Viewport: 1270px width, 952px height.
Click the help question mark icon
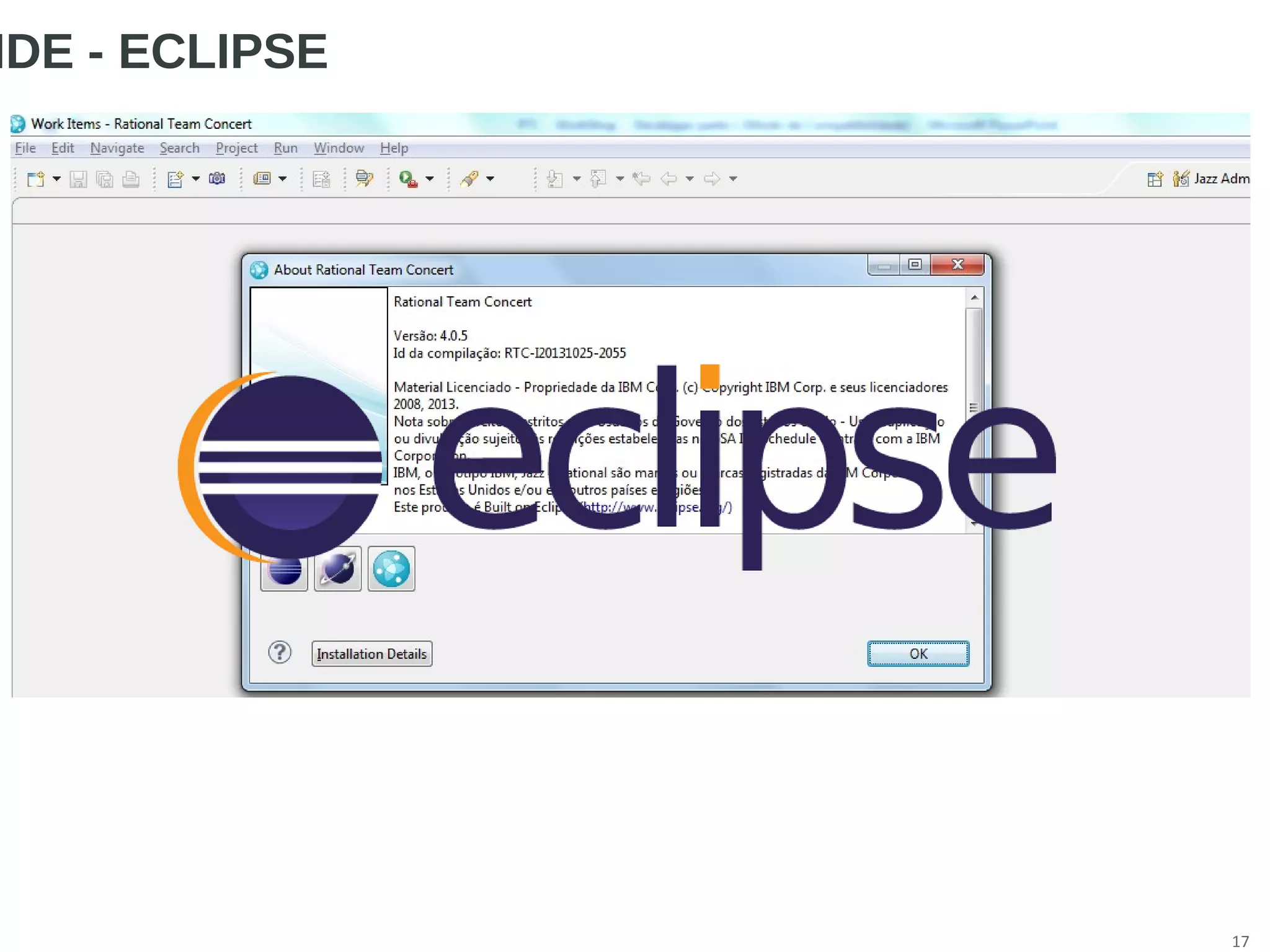280,653
